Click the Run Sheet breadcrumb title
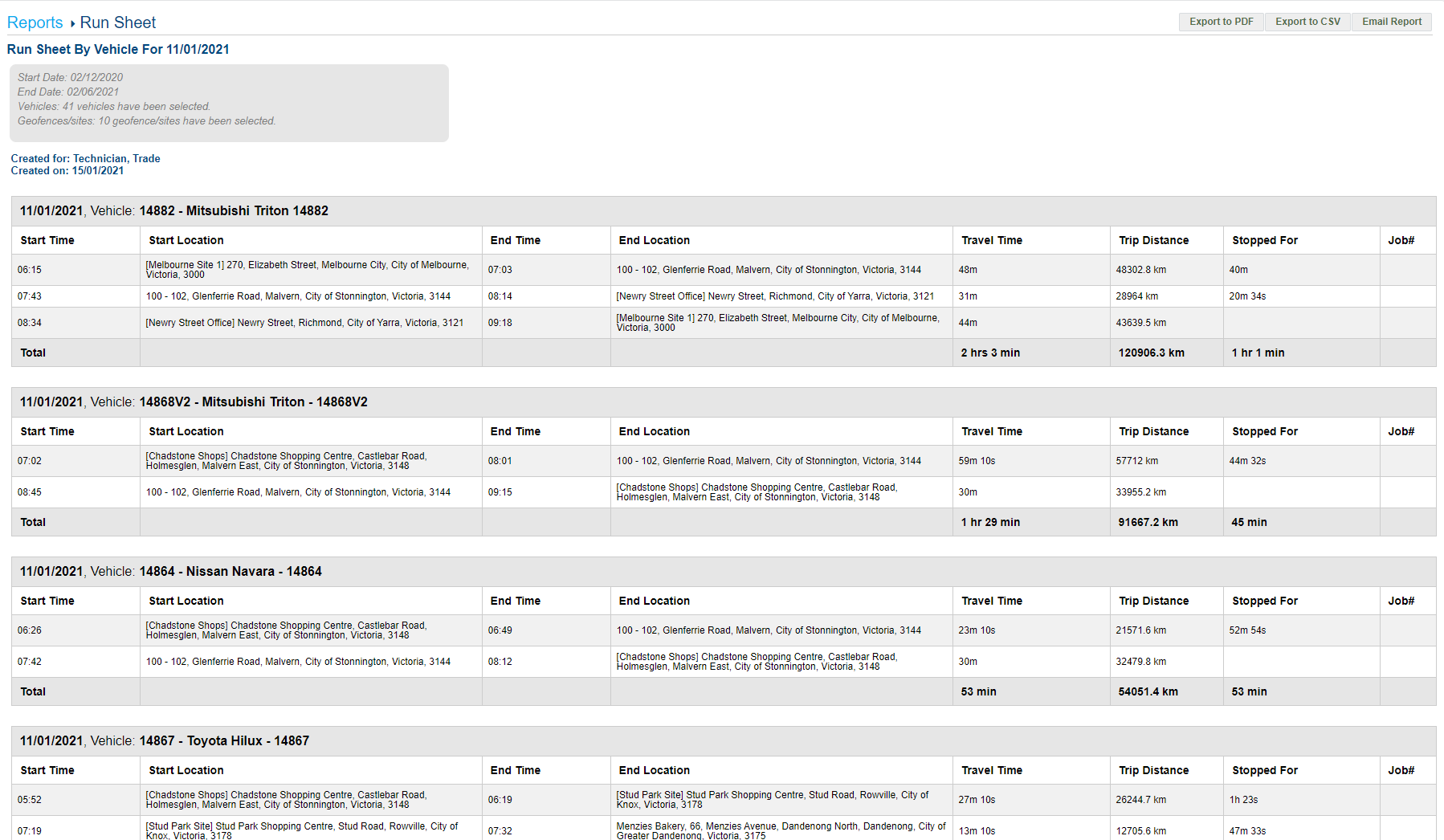Image resolution: width=1444 pixels, height=840 pixels. coord(118,22)
